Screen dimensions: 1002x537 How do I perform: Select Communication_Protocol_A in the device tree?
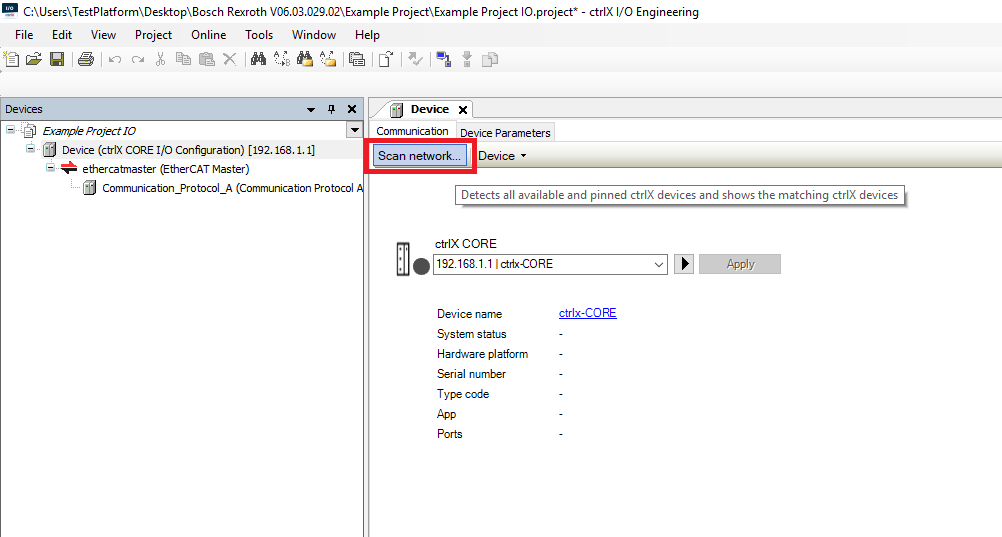[x=230, y=188]
